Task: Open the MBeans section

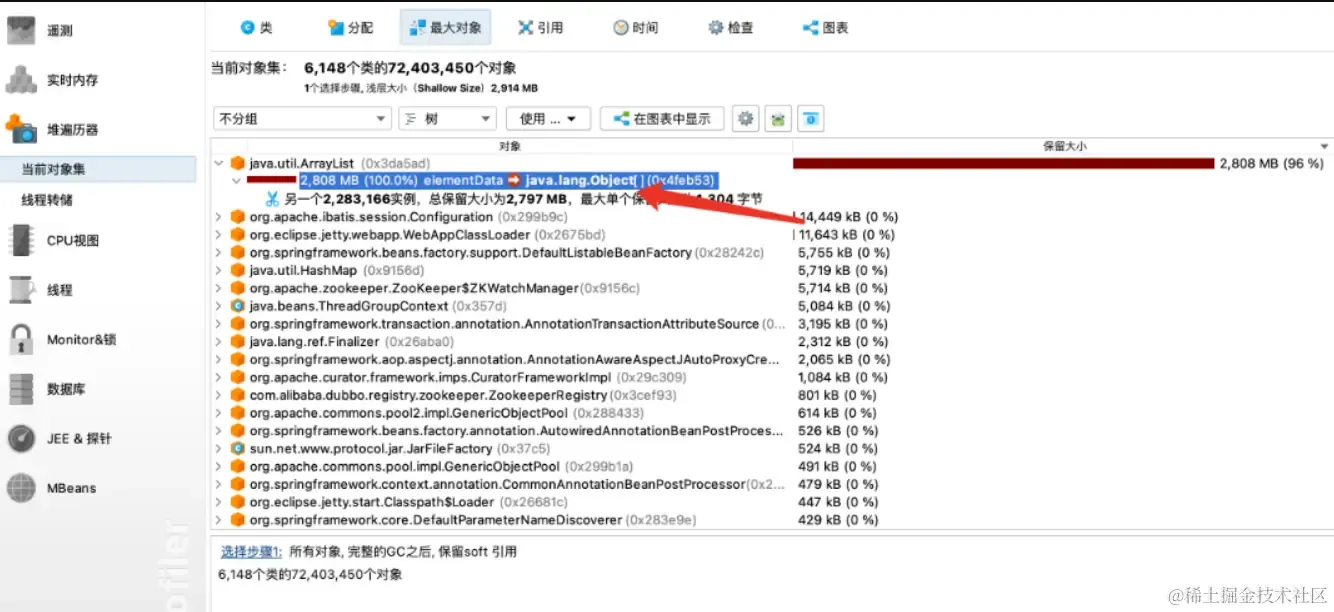Action: coord(52,488)
